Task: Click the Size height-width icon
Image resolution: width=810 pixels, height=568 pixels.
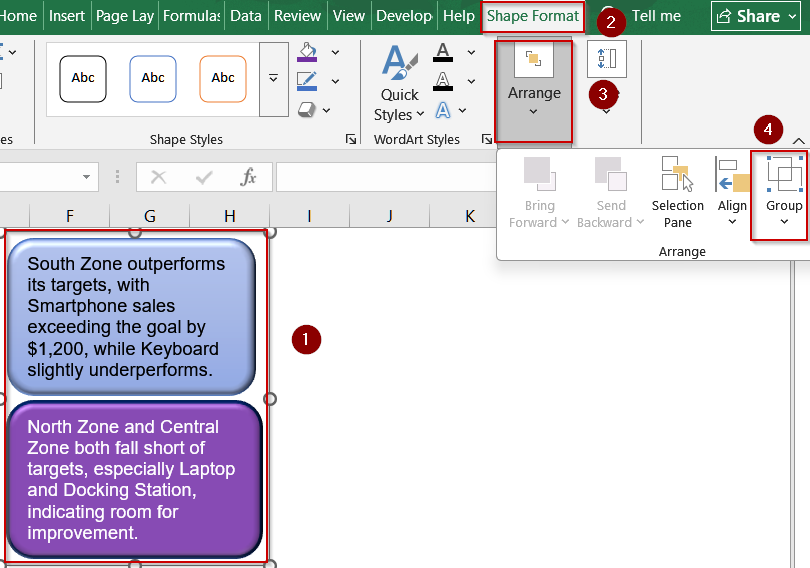Action: (x=607, y=59)
